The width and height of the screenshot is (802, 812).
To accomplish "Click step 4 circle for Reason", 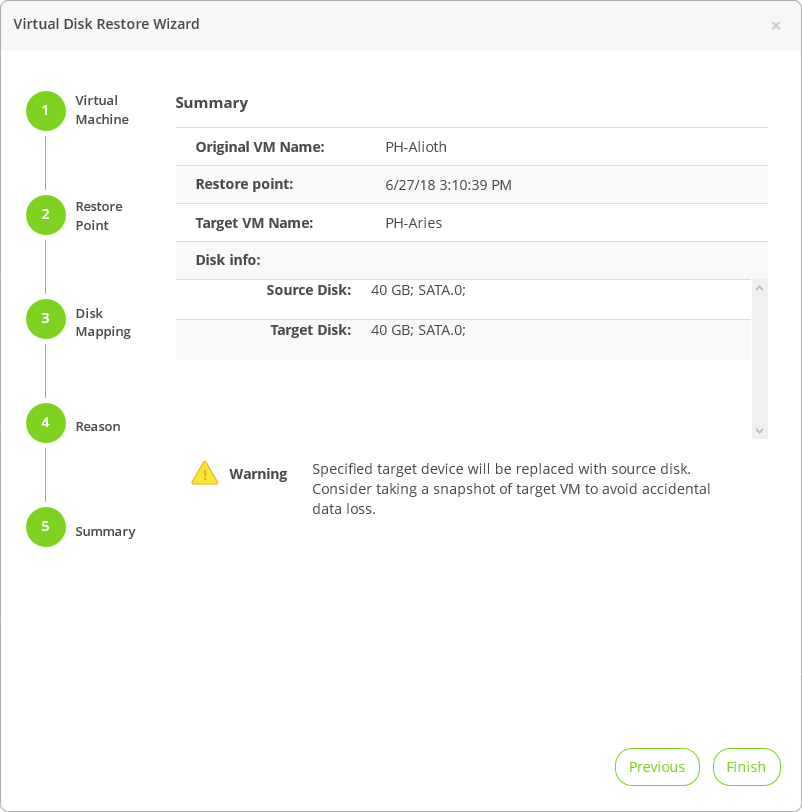I will click(46, 423).
